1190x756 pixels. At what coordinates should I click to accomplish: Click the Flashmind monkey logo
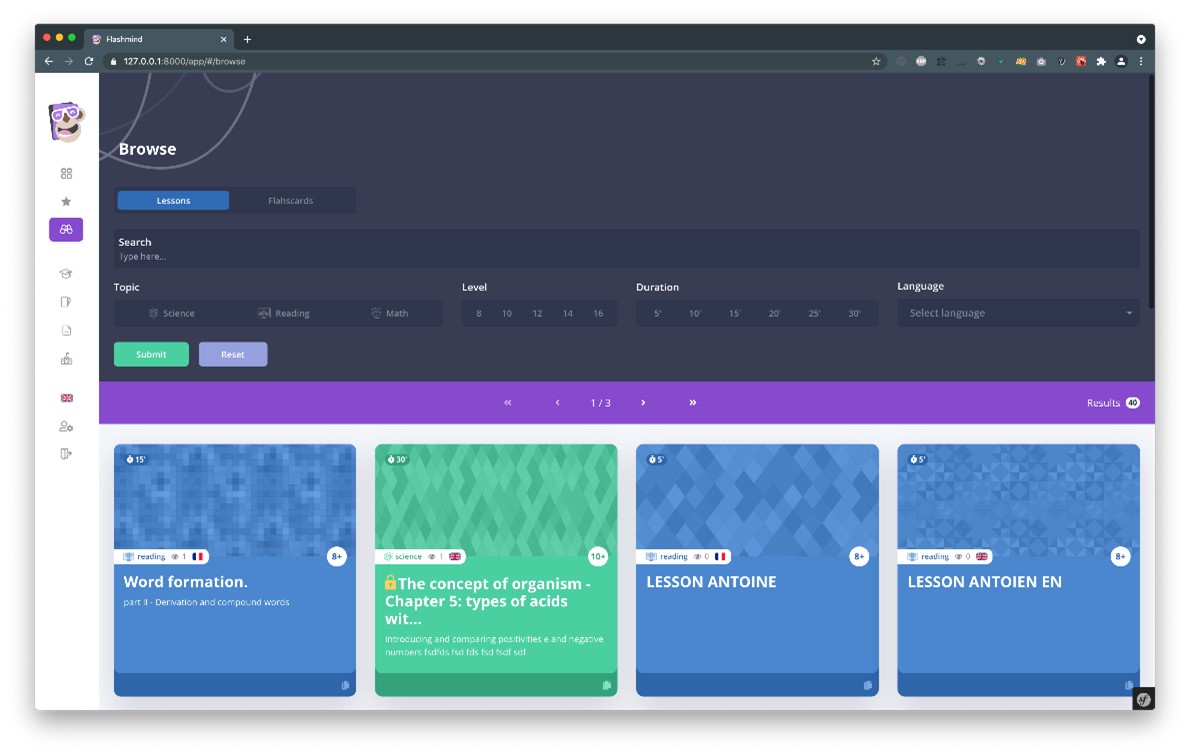66,122
